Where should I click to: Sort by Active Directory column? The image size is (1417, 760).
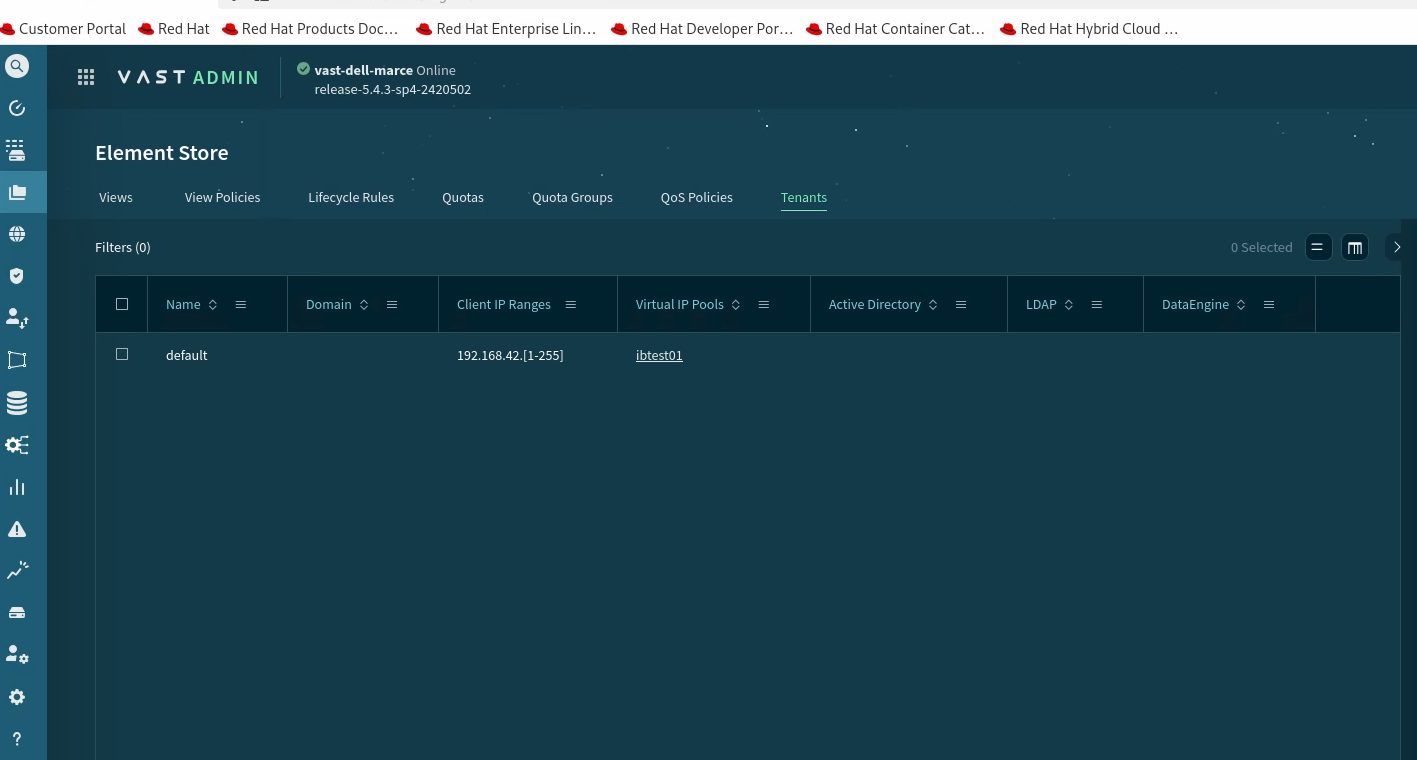(x=933, y=305)
